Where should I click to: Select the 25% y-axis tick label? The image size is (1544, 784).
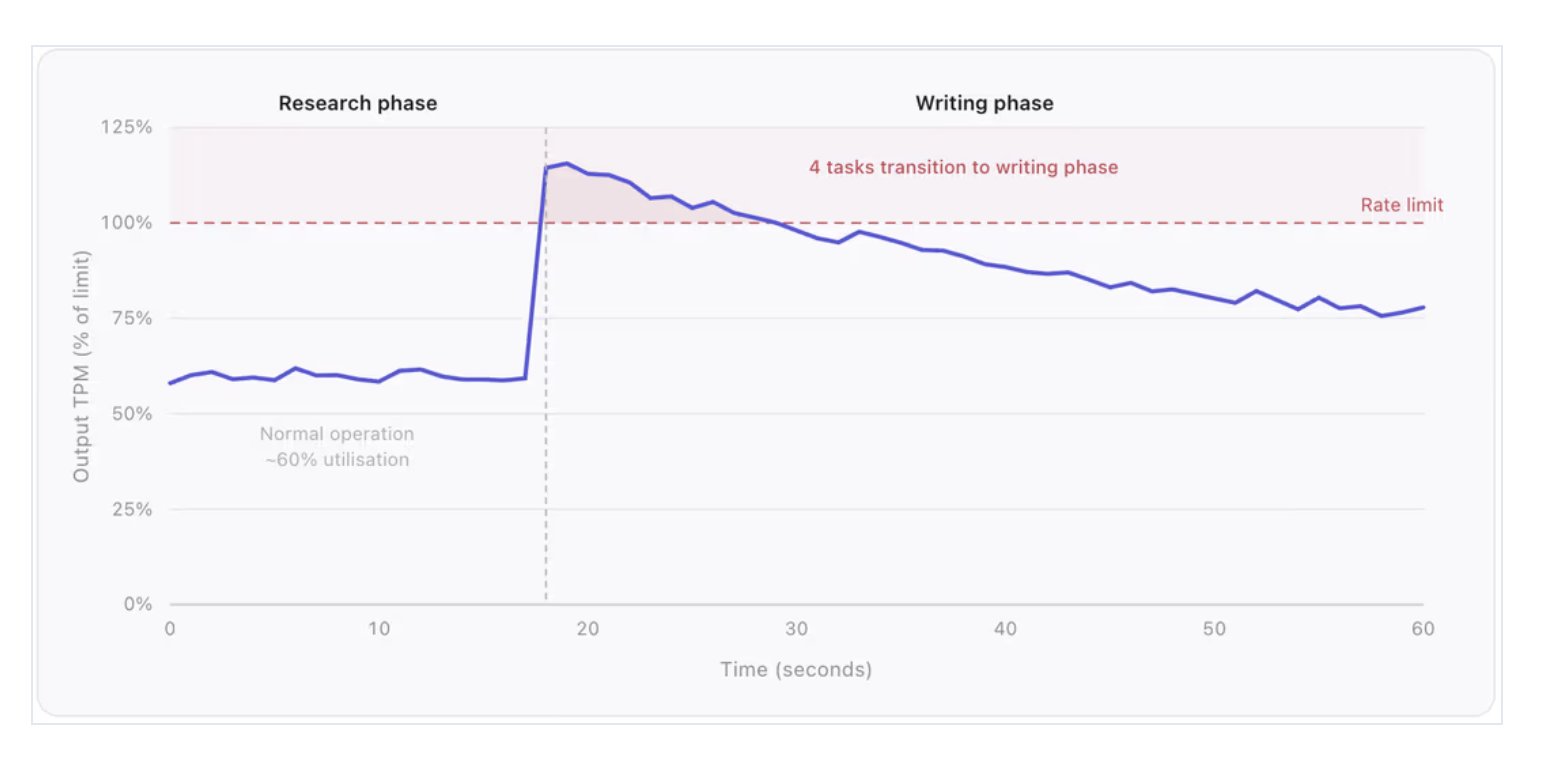coord(130,509)
